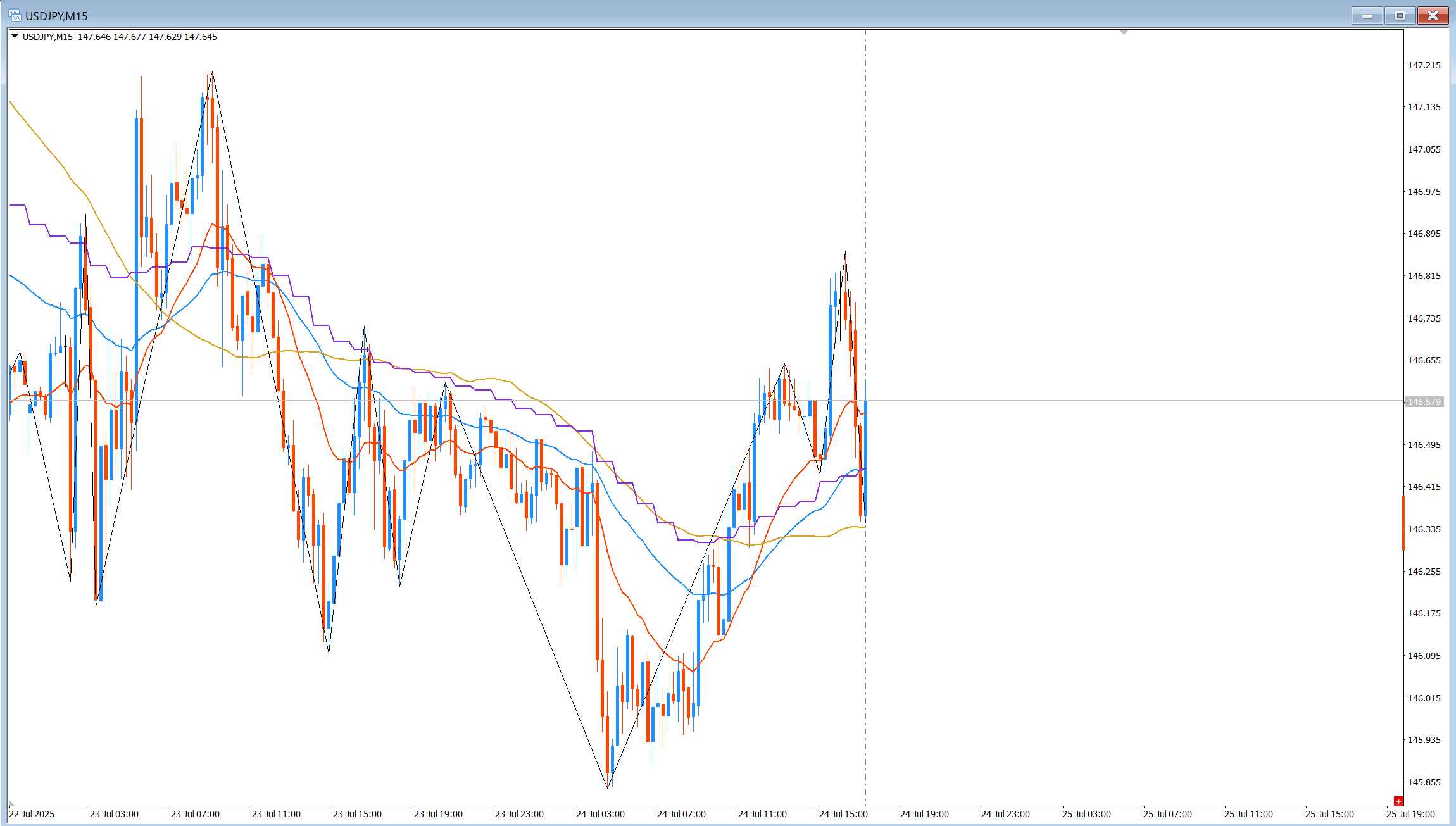Click the 146.735 price scale label

(x=1424, y=318)
